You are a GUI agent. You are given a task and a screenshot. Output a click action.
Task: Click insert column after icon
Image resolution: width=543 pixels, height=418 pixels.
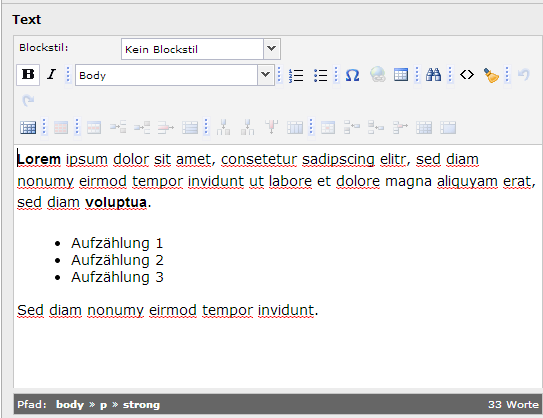[x=247, y=127]
